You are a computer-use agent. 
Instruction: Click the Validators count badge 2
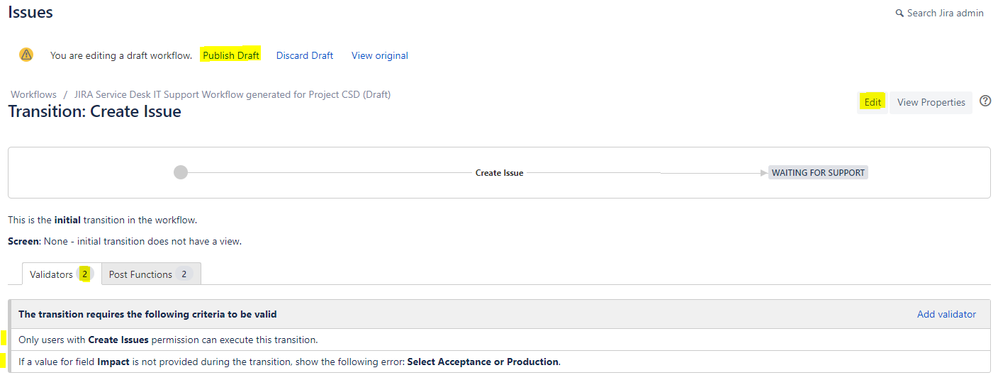click(84, 274)
